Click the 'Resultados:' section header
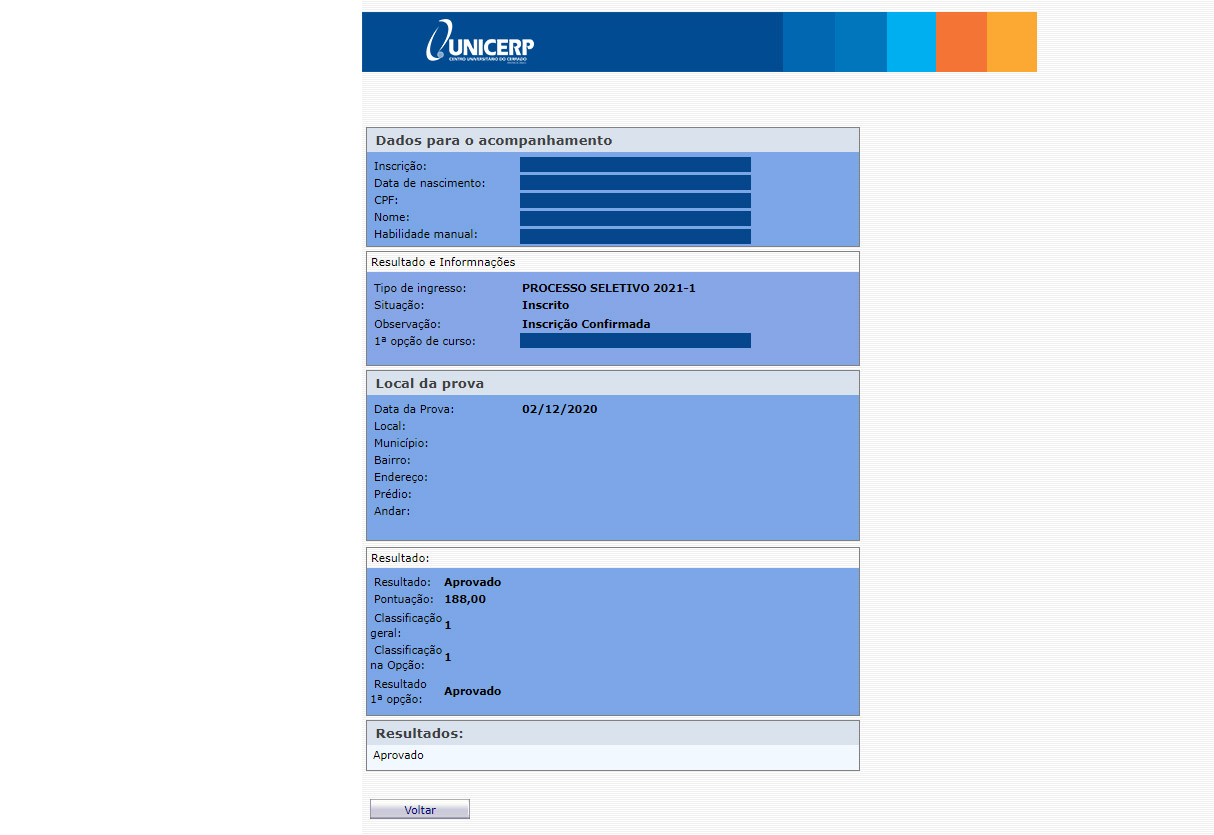Screen dimensions: 1214x835 pyautogui.click(x=419, y=734)
